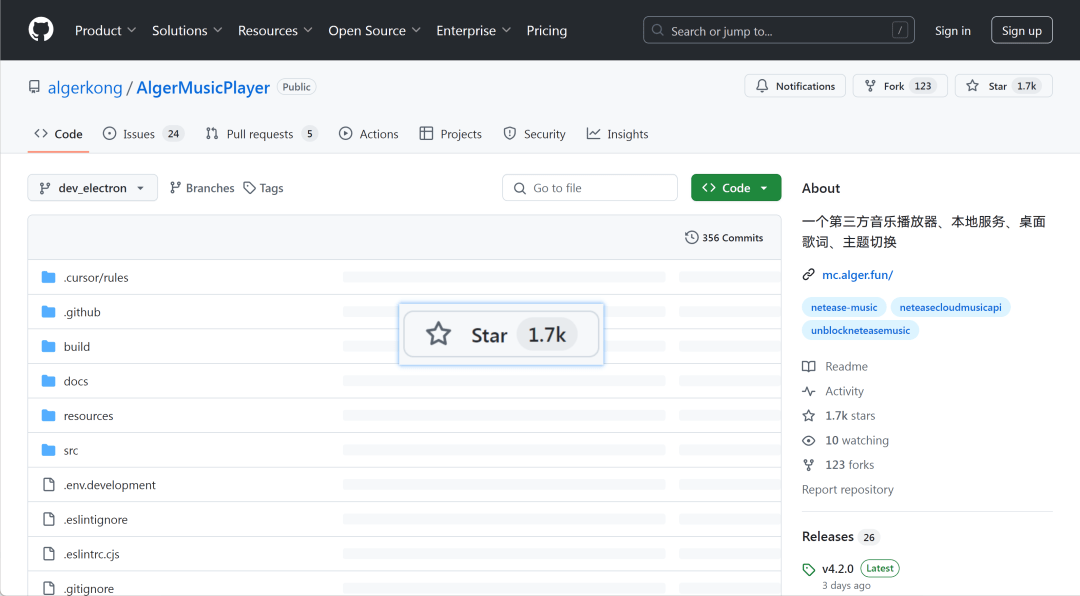The height and width of the screenshot is (596, 1080).
Task: Open the v4.2.0 Latest release
Action: point(851,568)
